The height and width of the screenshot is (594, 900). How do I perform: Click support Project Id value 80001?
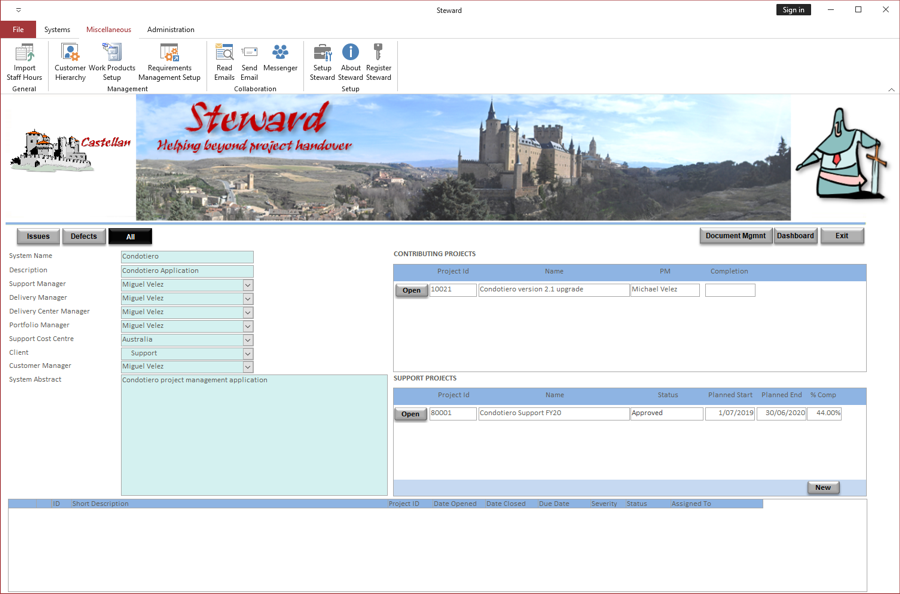[x=453, y=413]
